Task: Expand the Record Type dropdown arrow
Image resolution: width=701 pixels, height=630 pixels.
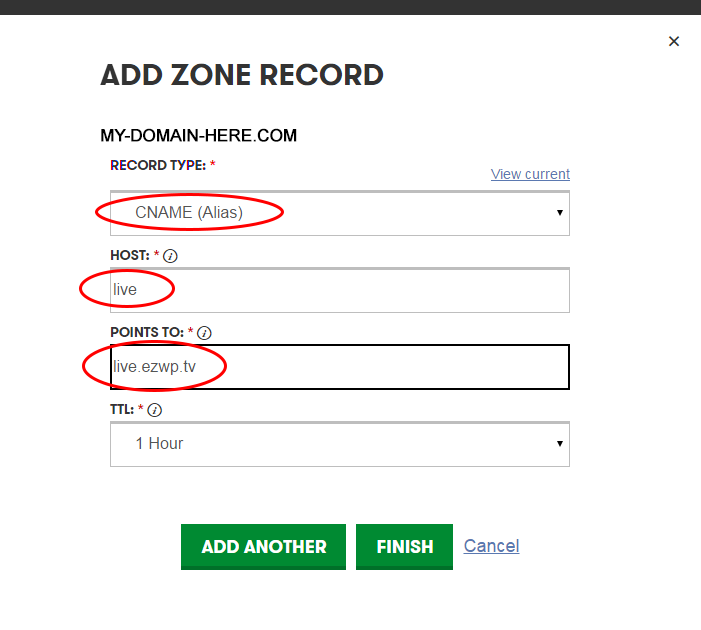Action: click(559, 213)
